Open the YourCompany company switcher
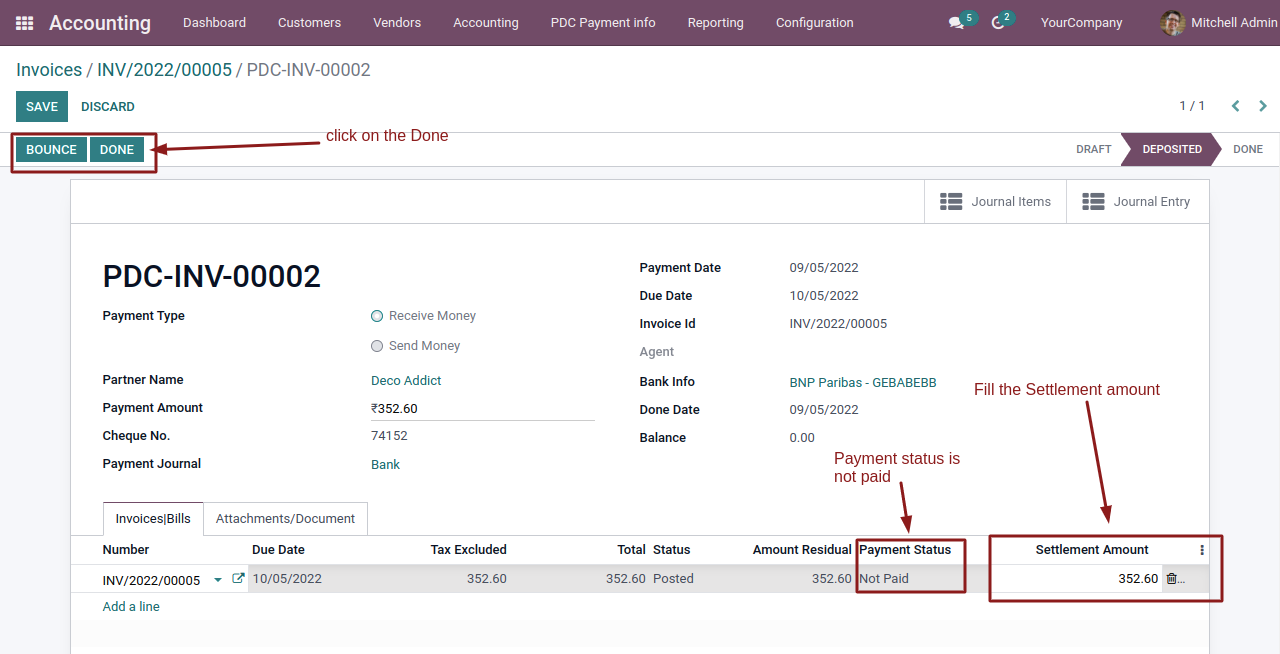The image size is (1280, 654). 1081,23
